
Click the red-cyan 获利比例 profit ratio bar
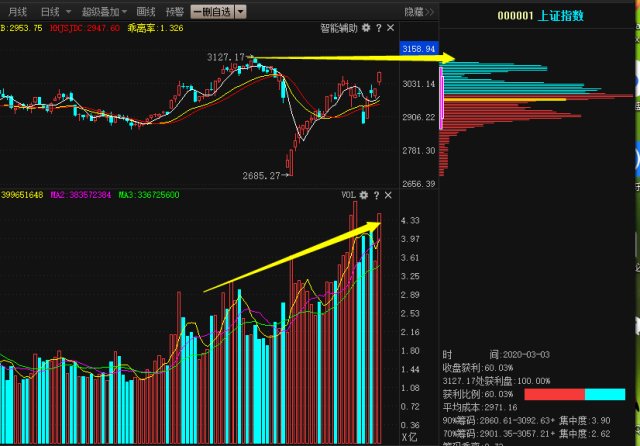tap(575, 394)
